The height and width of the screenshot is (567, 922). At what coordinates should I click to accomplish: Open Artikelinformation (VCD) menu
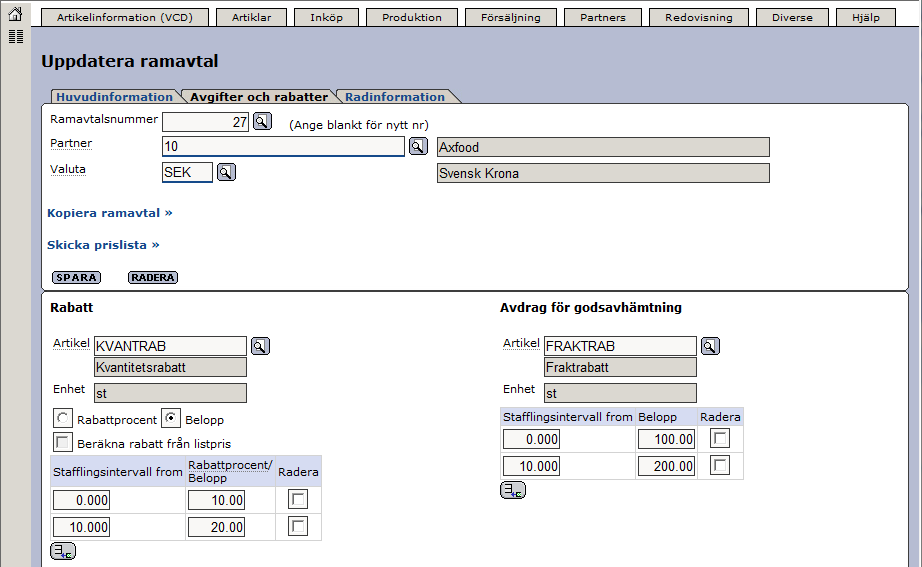pos(125,18)
